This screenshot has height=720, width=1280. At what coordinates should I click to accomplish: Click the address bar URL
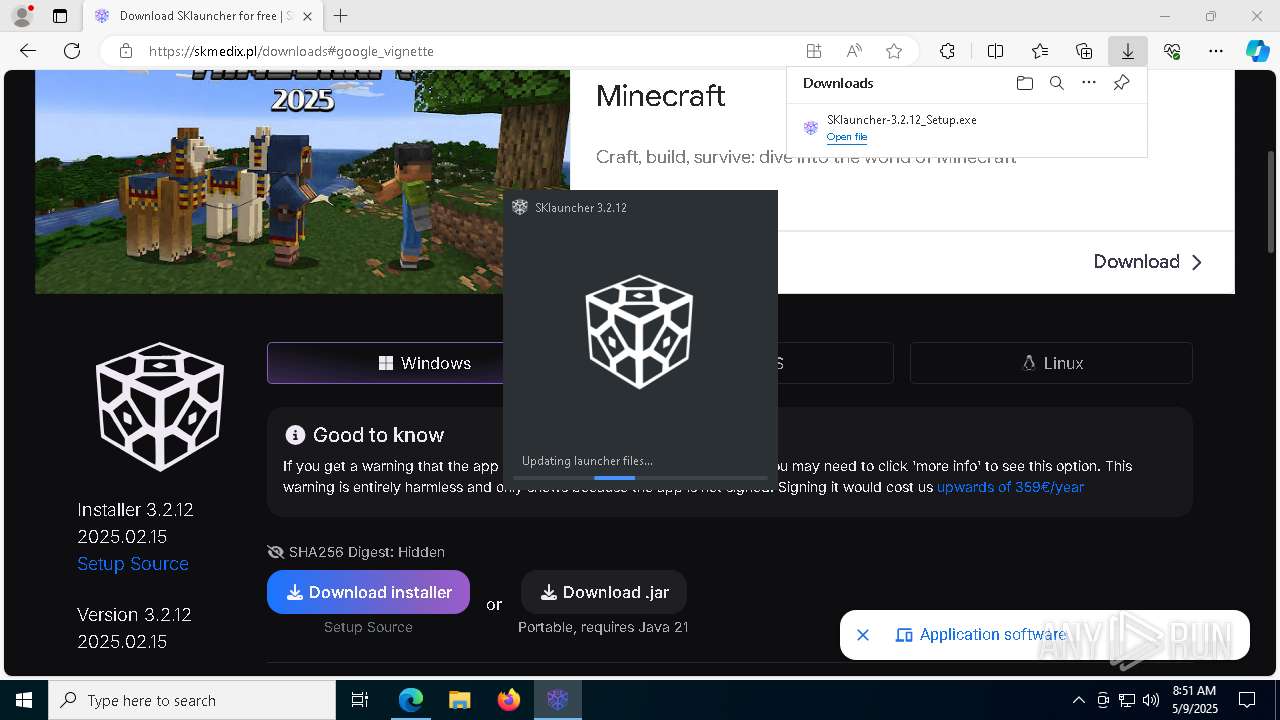tap(291, 51)
